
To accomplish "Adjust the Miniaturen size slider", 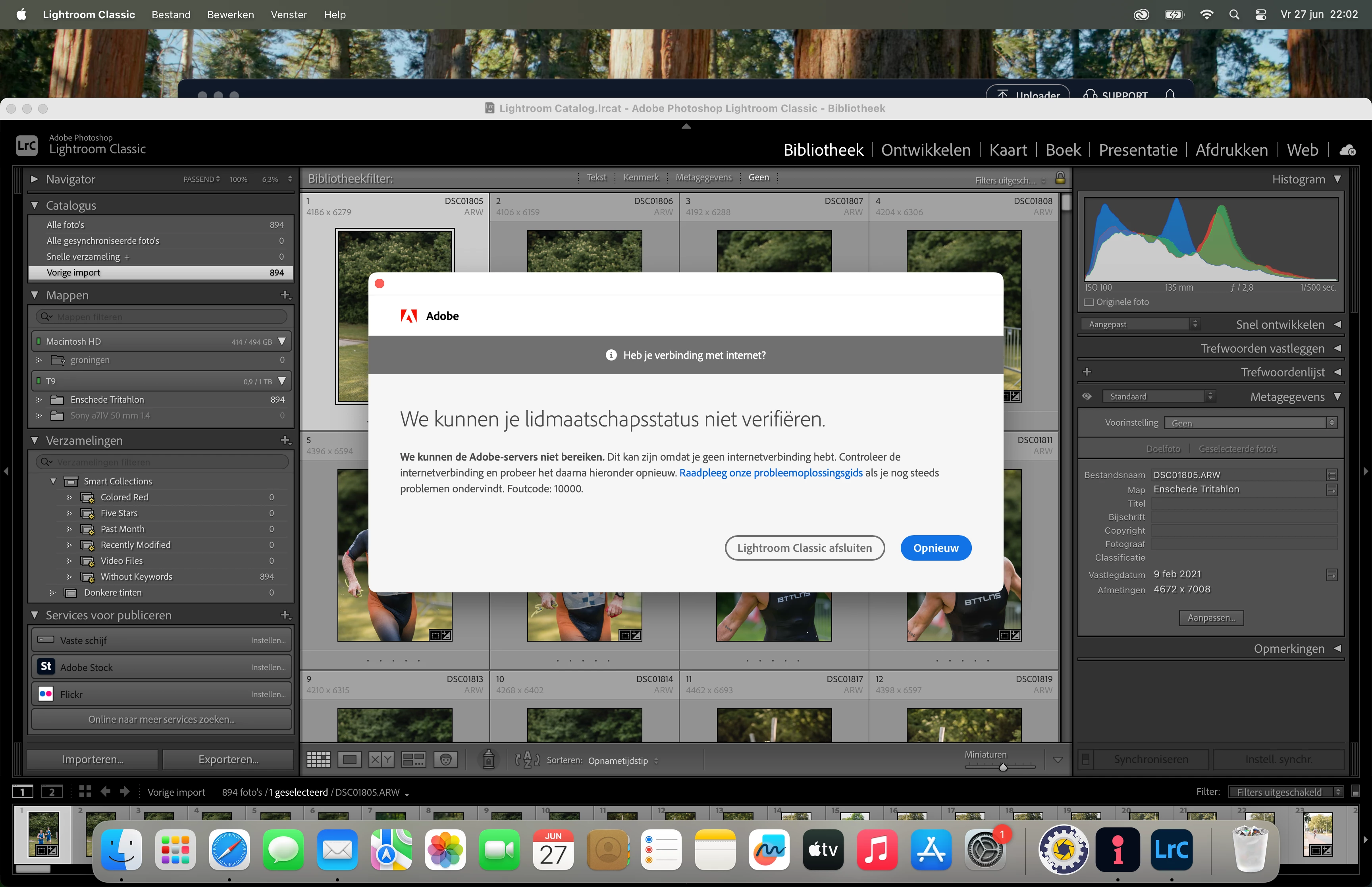I will pyautogui.click(x=1002, y=767).
